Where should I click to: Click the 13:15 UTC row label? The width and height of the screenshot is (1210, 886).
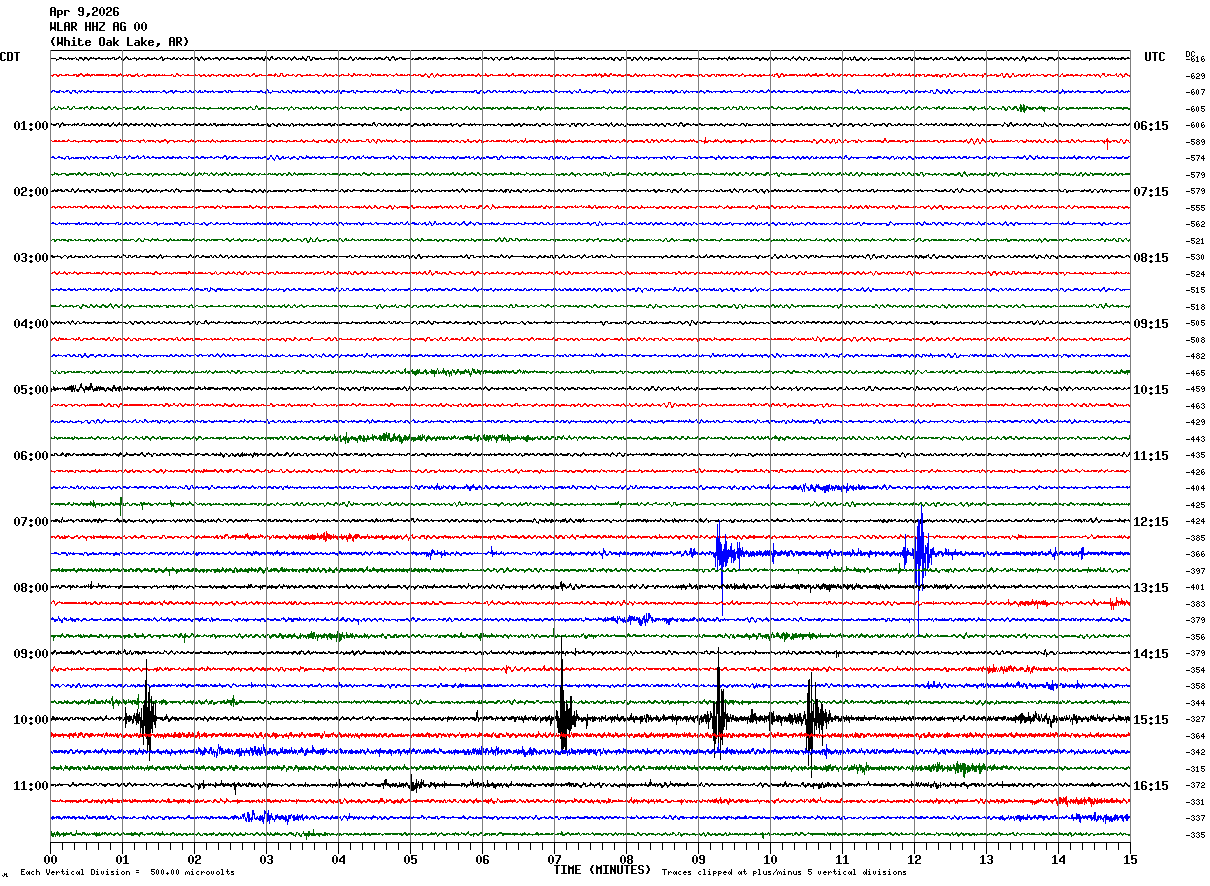click(1151, 588)
